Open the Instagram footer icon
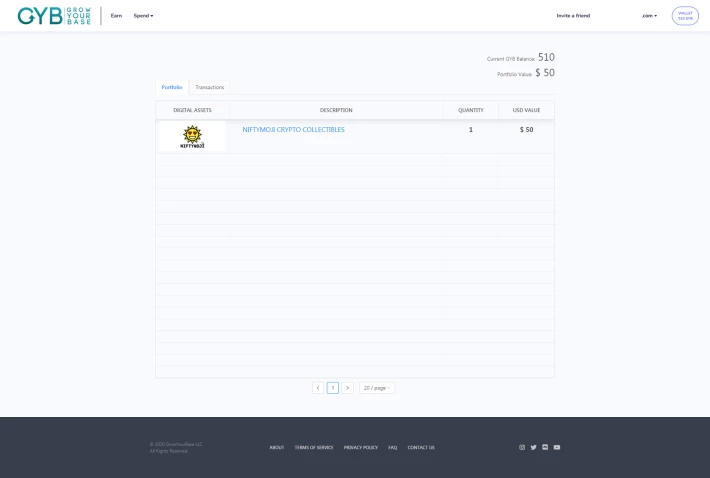 click(x=522, y=447)
